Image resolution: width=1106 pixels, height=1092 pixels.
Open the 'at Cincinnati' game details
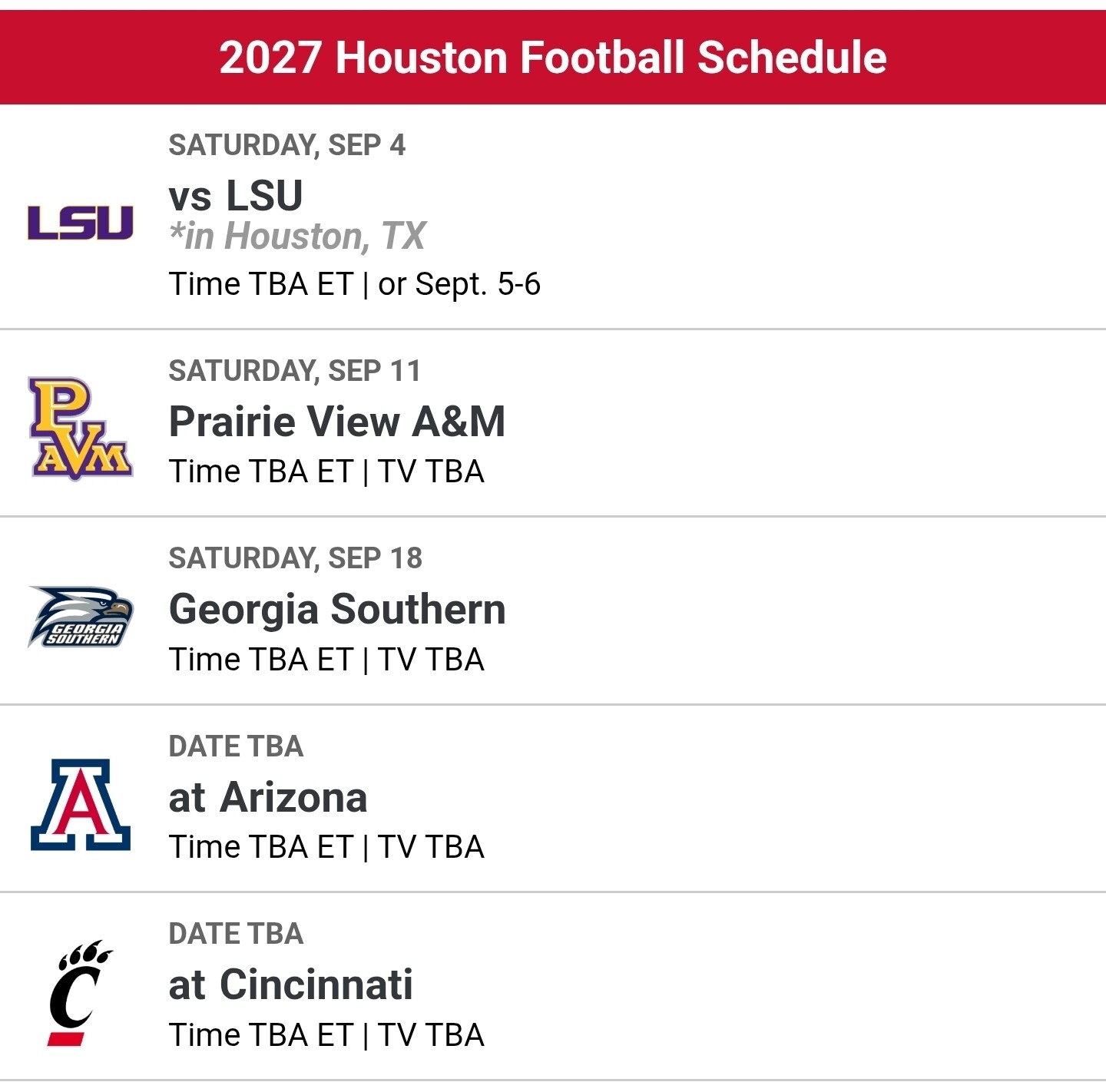[290, 985]
